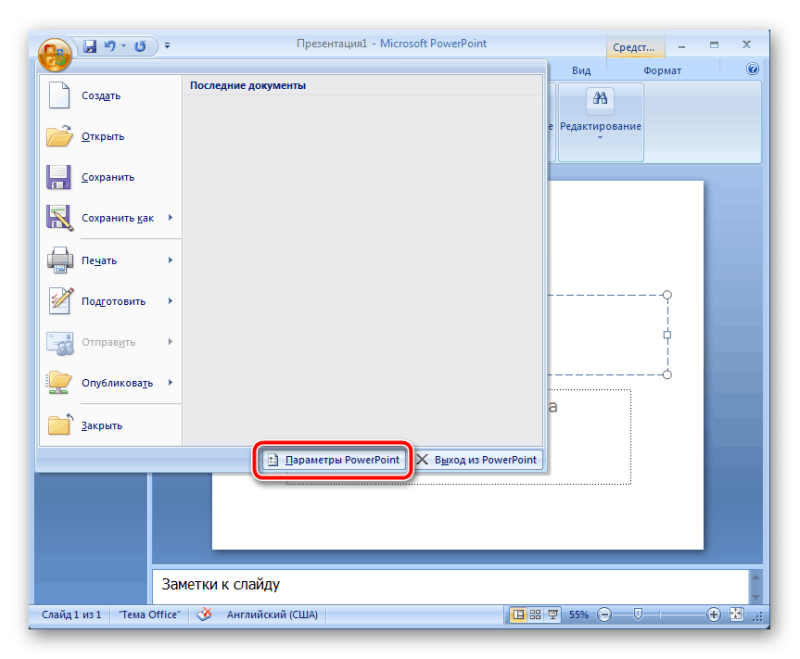Start the slide show from status bar
Image resolution: width=800 pixels, height=659 pixels.
tap(553, 615)
